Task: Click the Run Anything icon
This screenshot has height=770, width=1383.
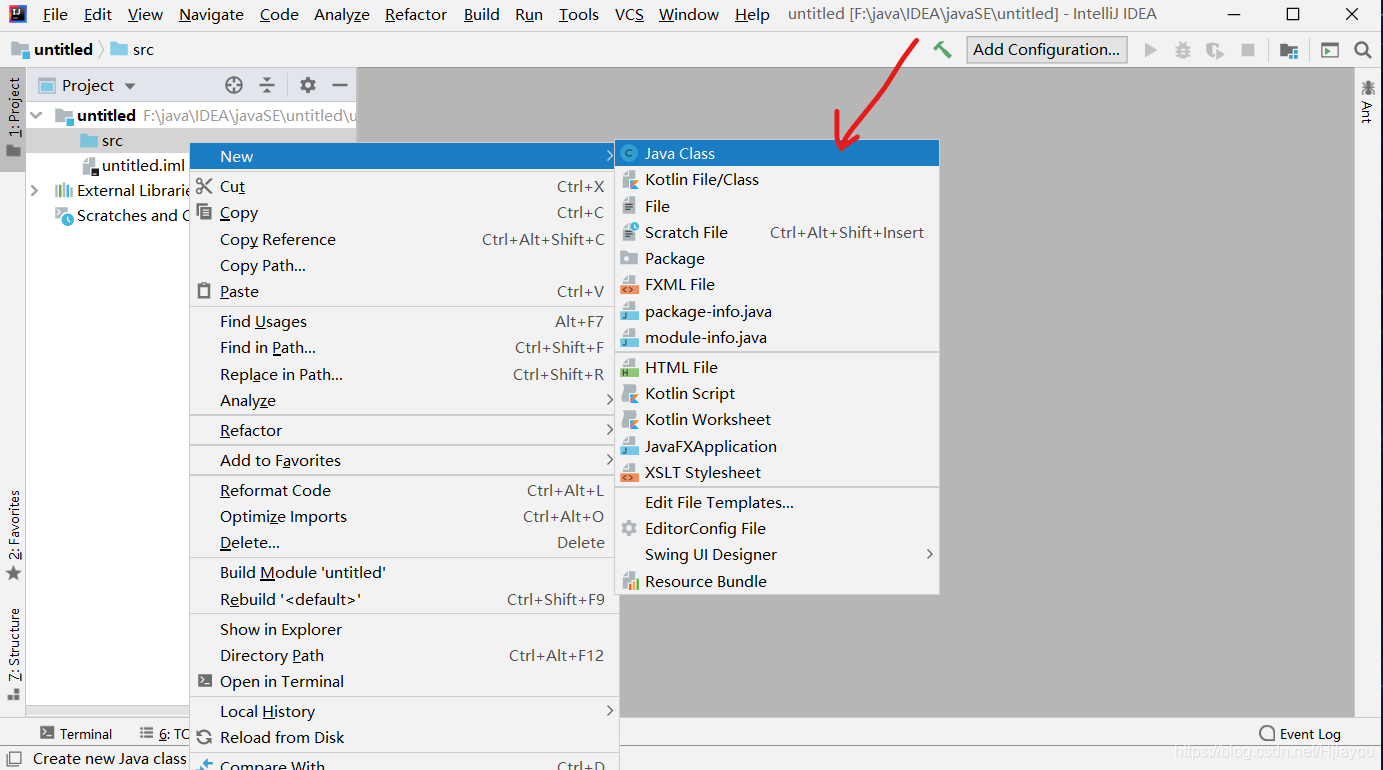Action: (x=1329, y=50)
